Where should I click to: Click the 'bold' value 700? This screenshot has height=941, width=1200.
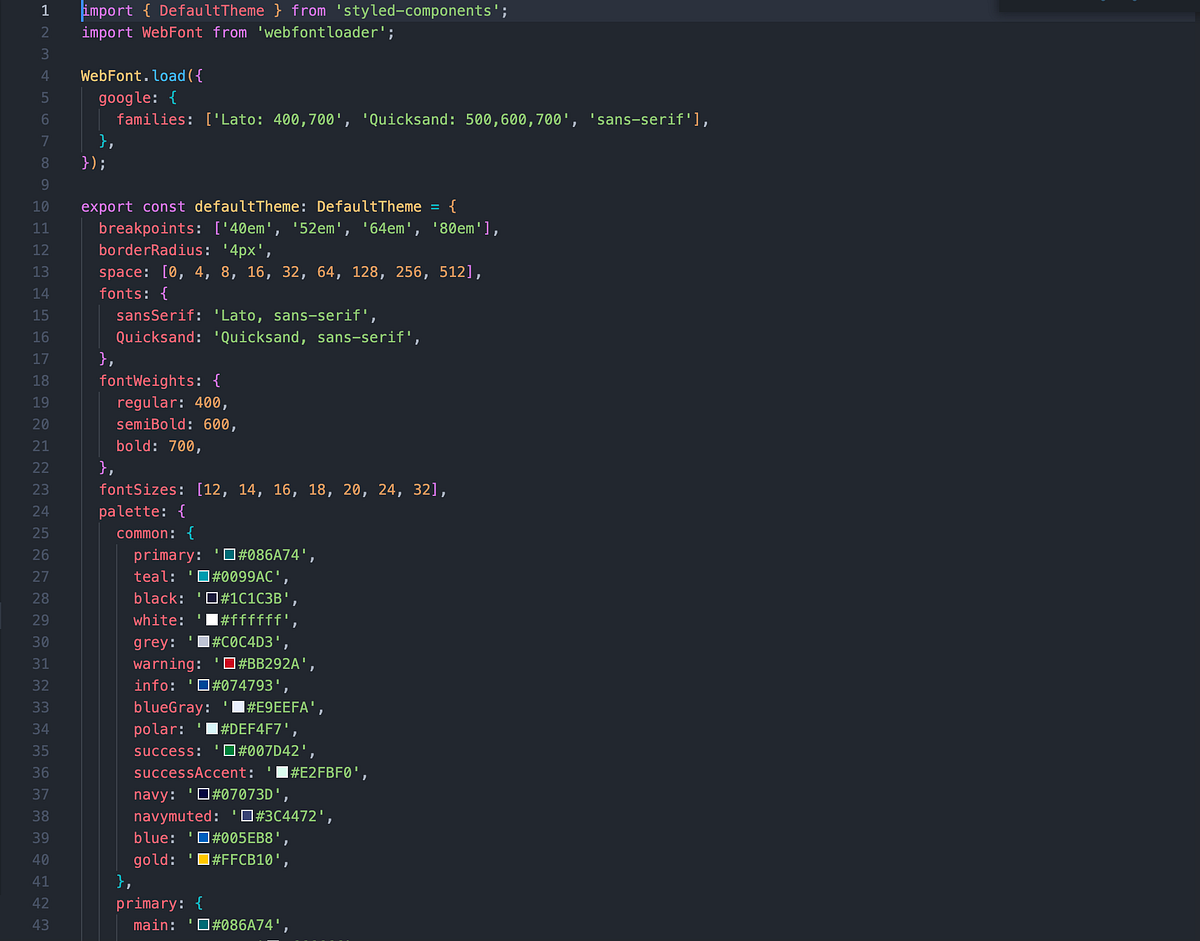181,447
